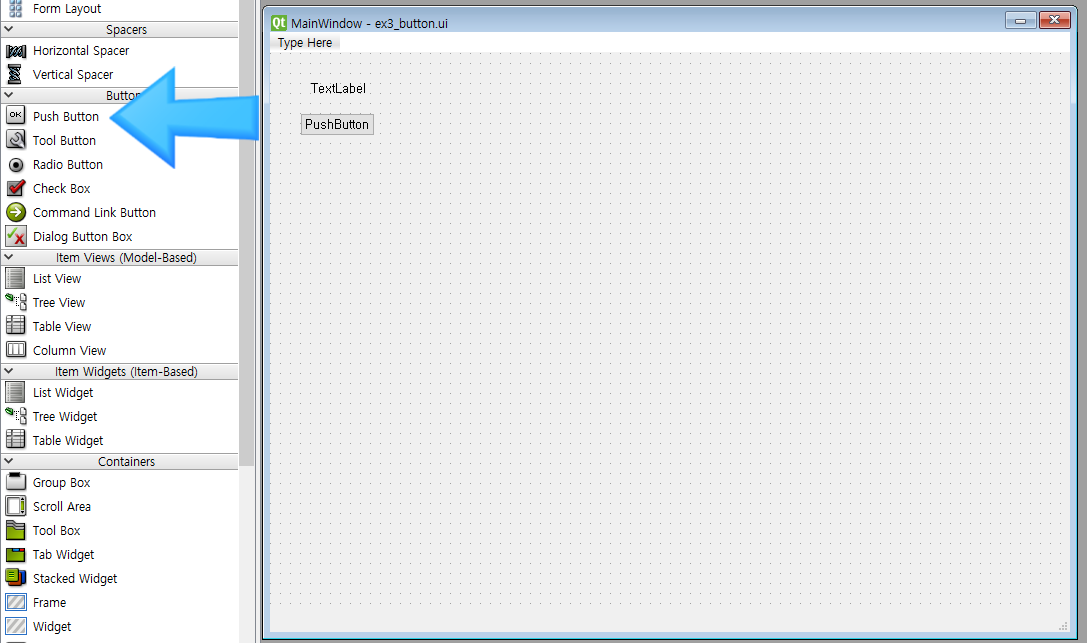Click the 'Dialog Button Box' label text
The height and width of the screenshot is (643, 1087).
pyautogui.click(x=82, y=237)
